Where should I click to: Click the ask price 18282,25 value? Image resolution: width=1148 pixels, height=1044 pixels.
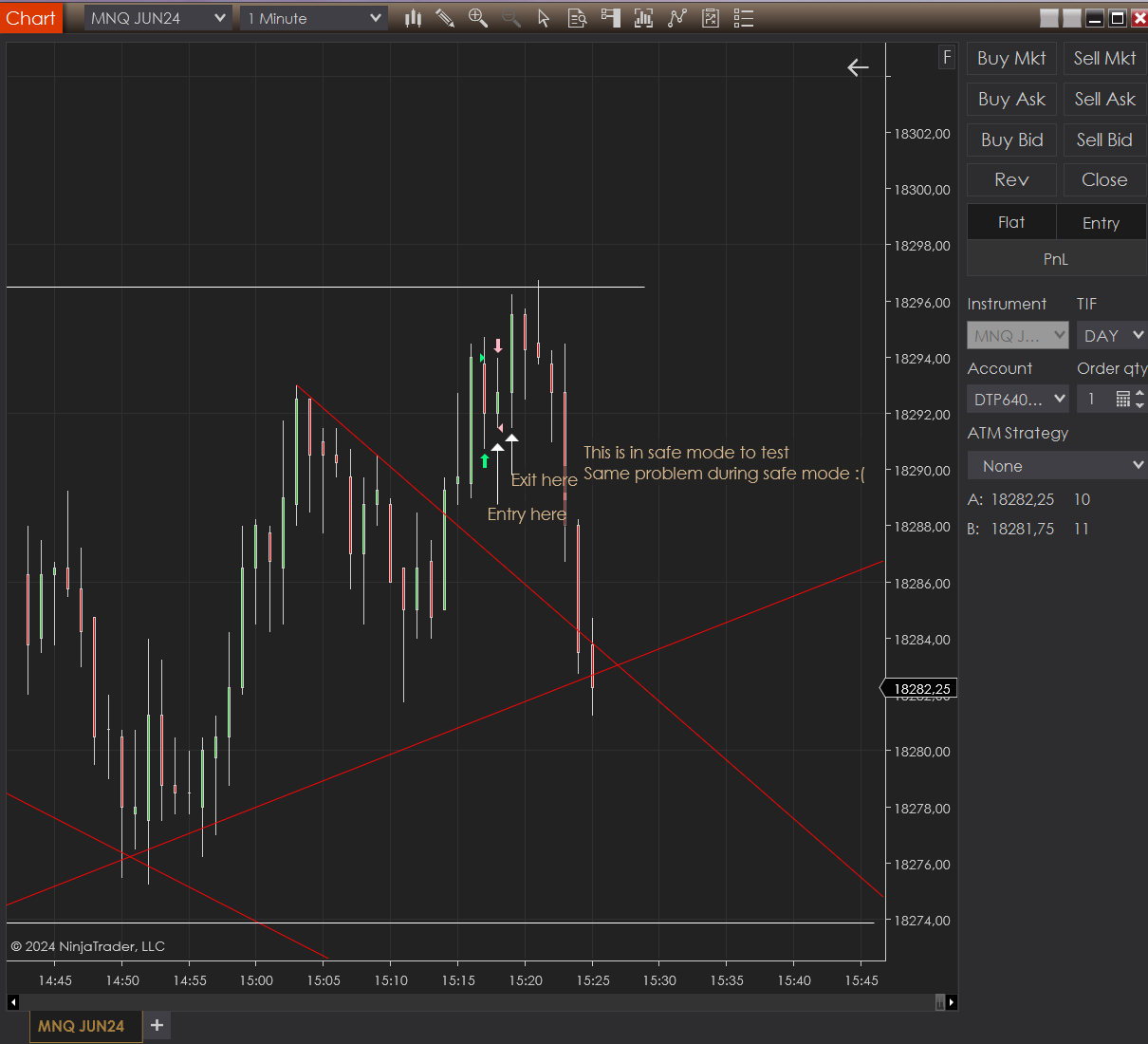[1023, 499]
